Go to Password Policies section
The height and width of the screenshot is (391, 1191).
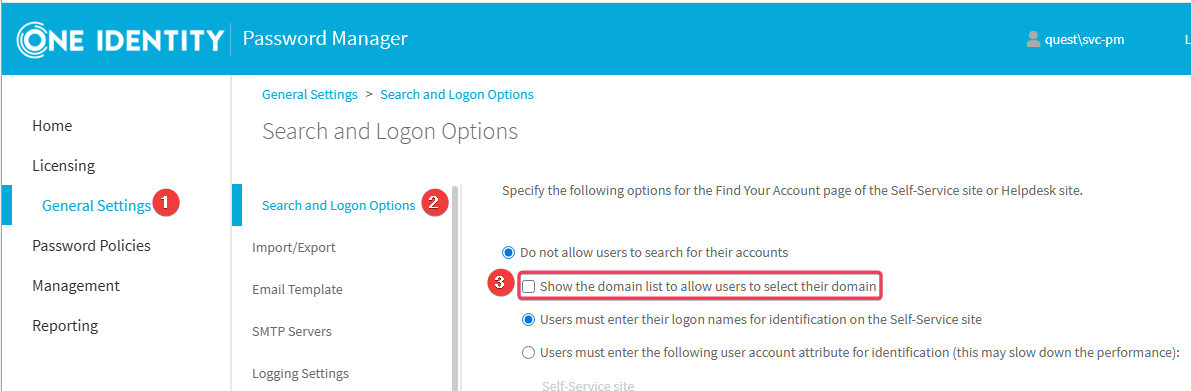tap(91, 246)
